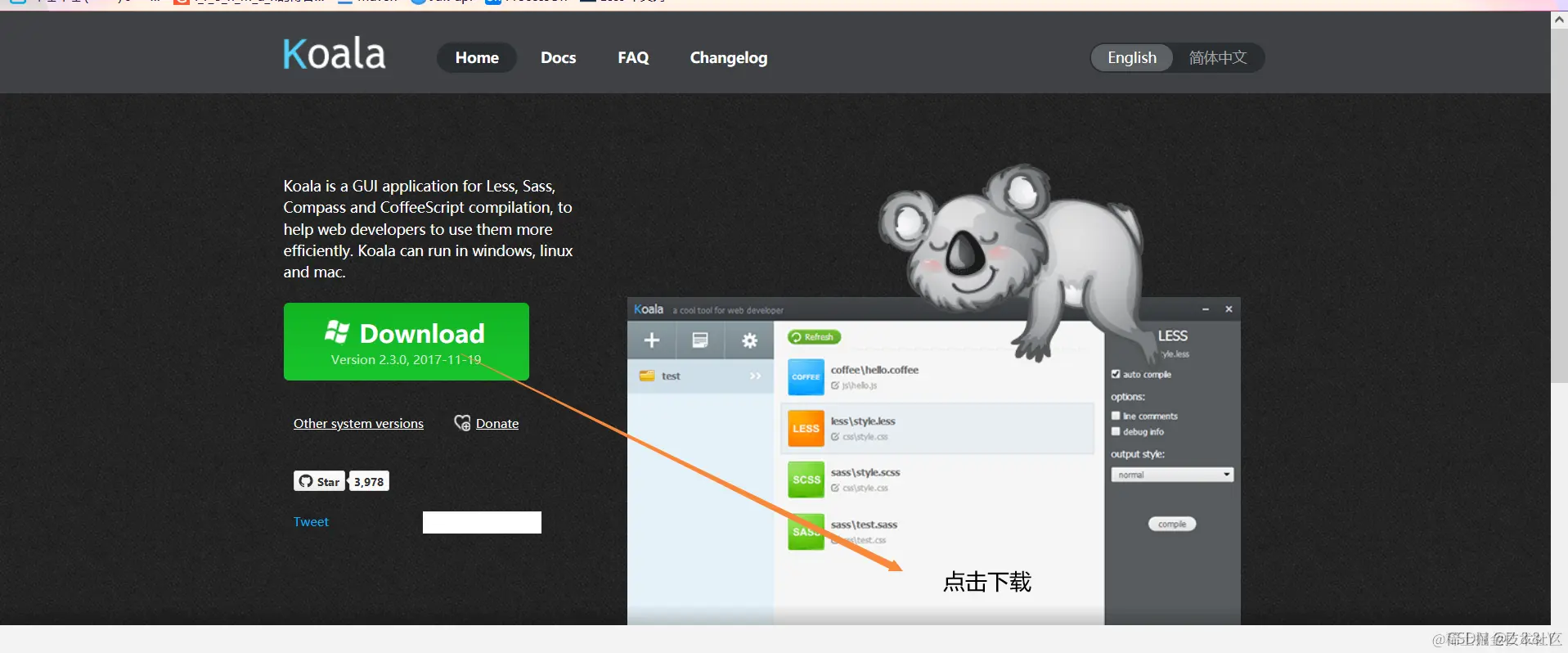The width and height of the screenshot is (1568, 653).
Task: Open the output style normal dropdown
Action: pos(1171,475)
